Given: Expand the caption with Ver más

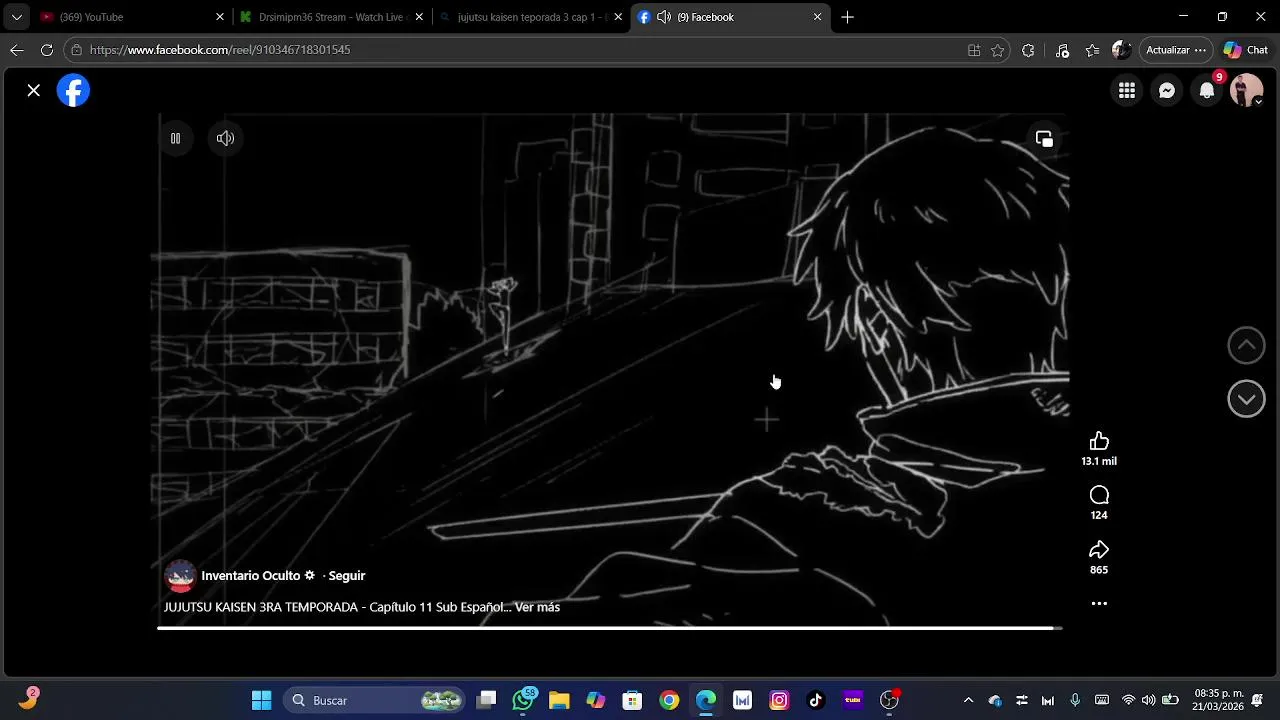Looking at the screenshot, I should [x=537, y=607].
